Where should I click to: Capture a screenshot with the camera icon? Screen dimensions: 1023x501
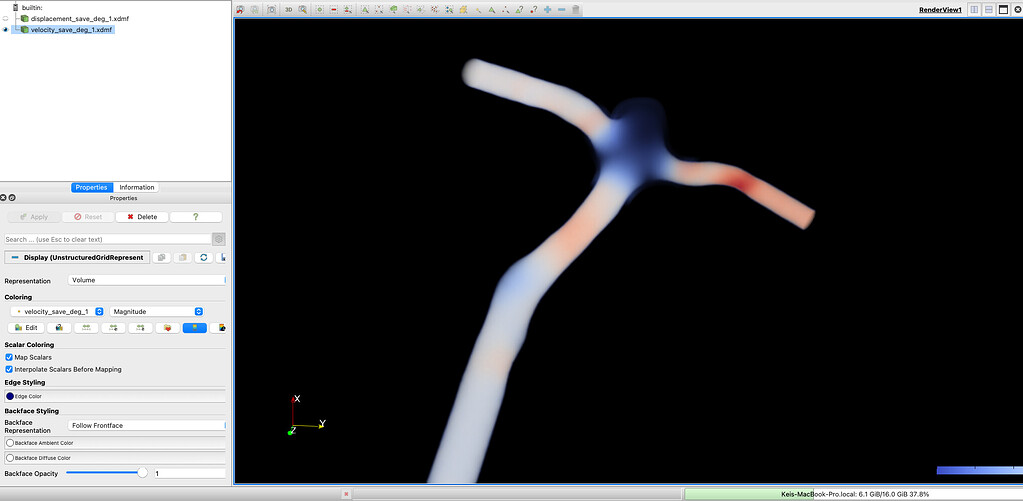pos(271,10)
